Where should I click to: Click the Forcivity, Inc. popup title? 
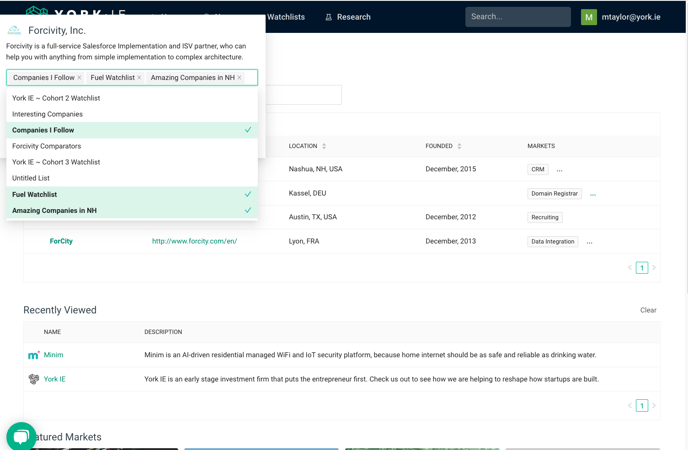click(57, 30)
